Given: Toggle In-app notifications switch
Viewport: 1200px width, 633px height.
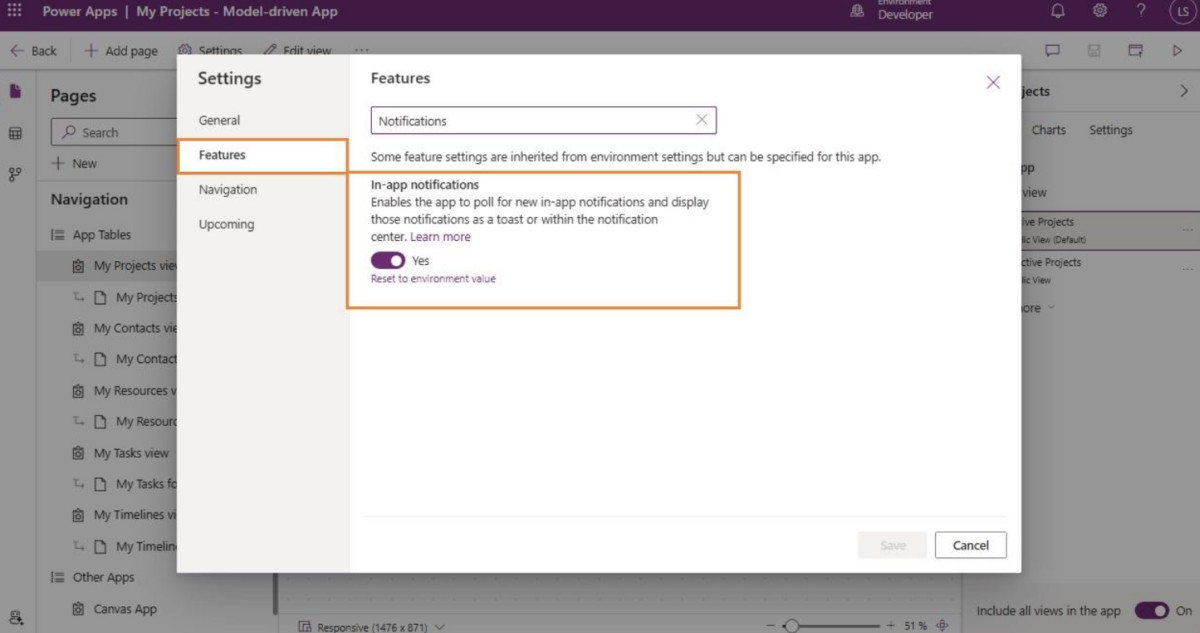Looking at the screenshot, I should pyautogui.click(x=388, y=260).
